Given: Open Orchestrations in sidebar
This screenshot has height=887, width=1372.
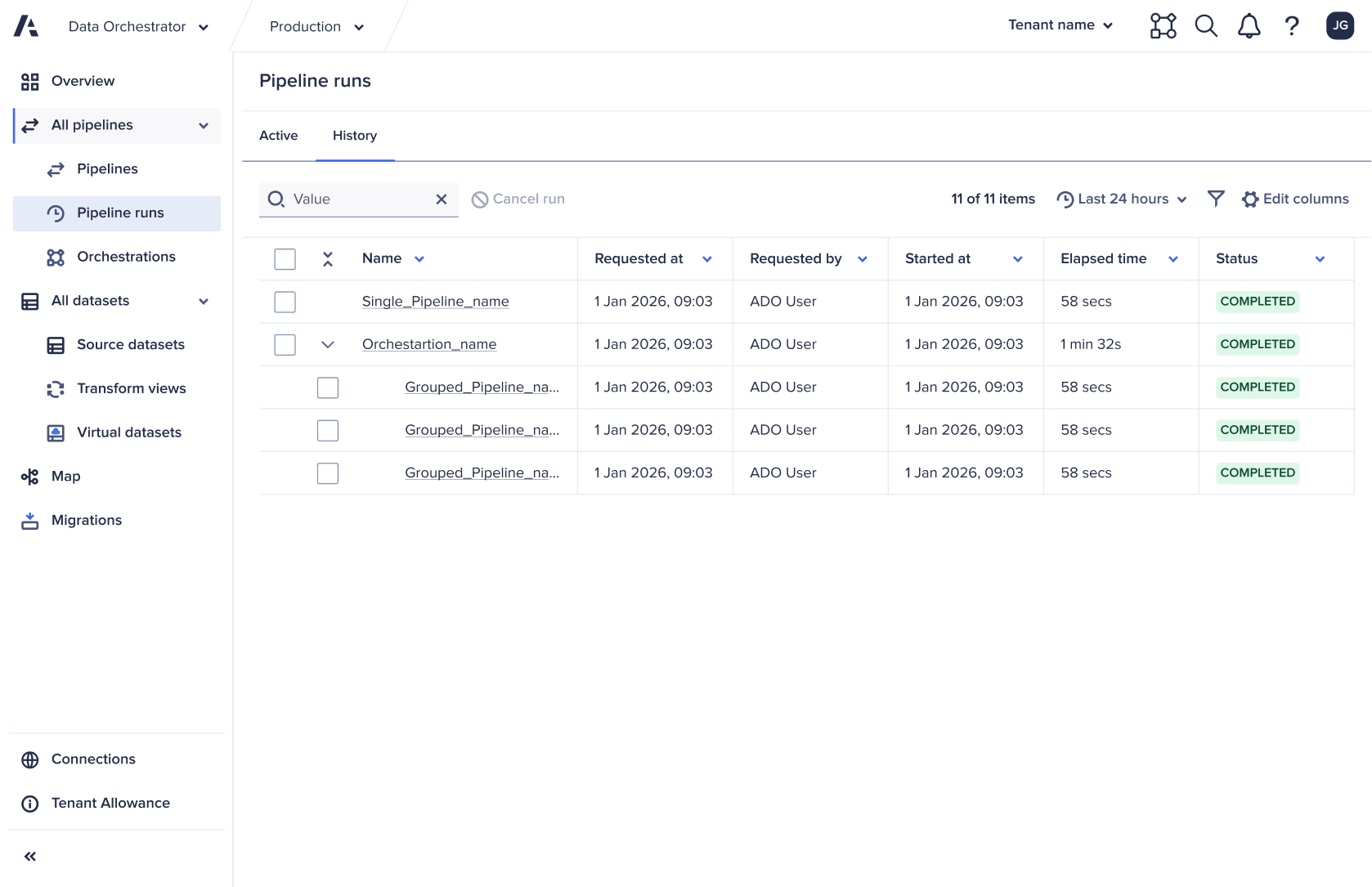Looking at the screenshot, I should 117,257.
